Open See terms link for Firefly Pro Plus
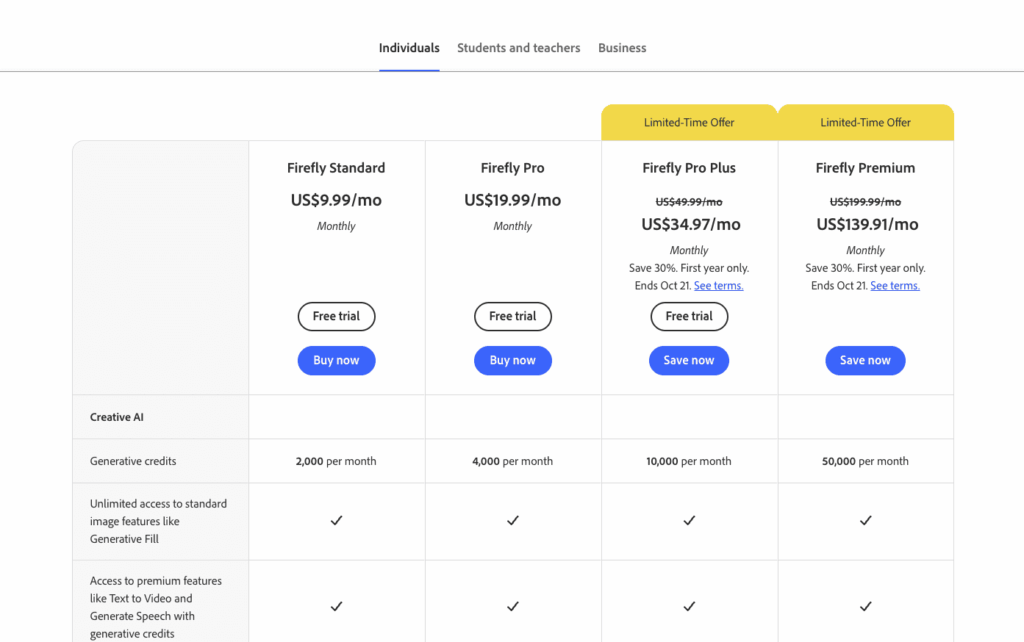This screenshot has width=1024, height=642. coord(718,285)
